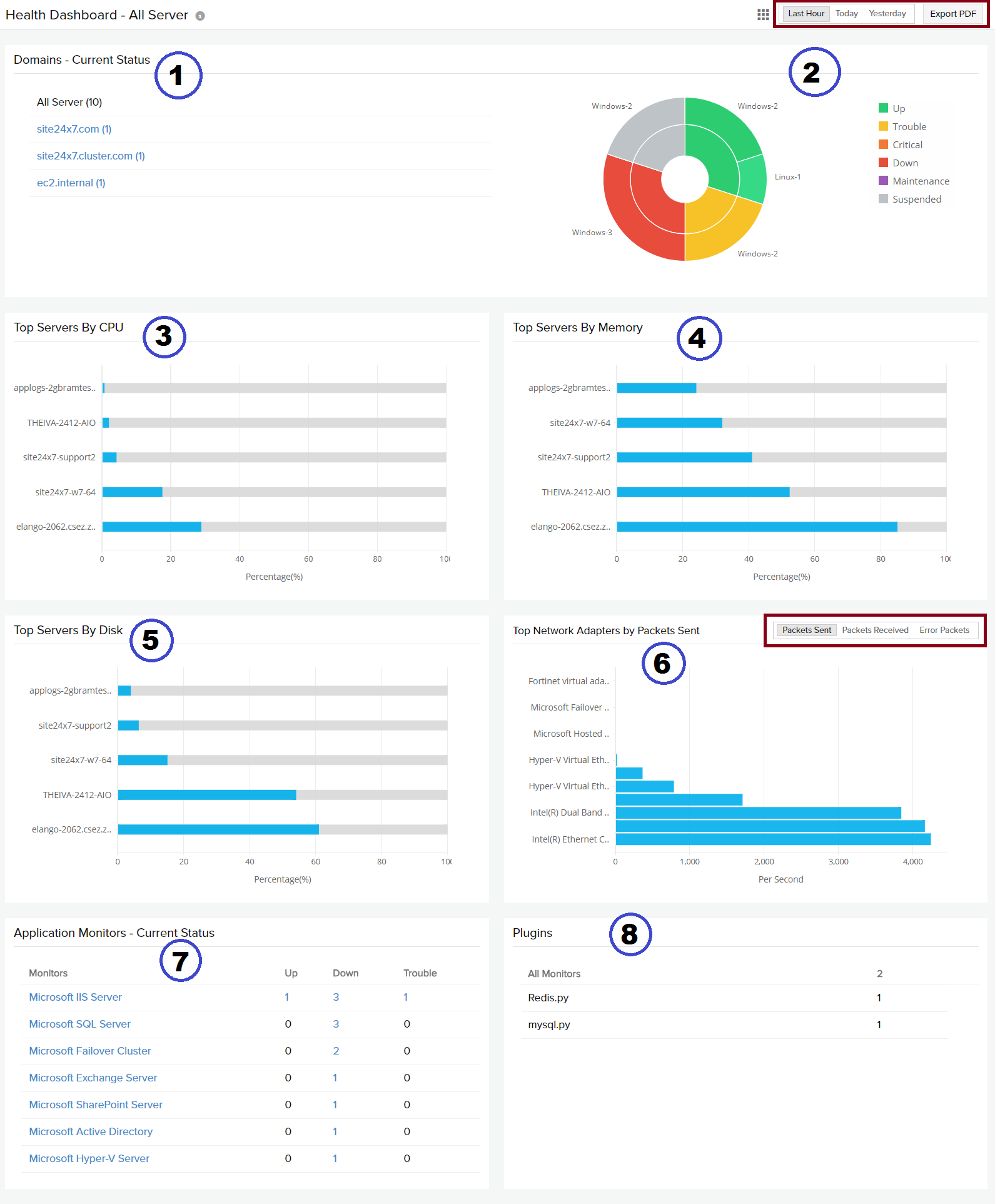Click the Suspended legend color swatch
Image resolution: width=995 pixels, height=1204 pixels.
883,199
